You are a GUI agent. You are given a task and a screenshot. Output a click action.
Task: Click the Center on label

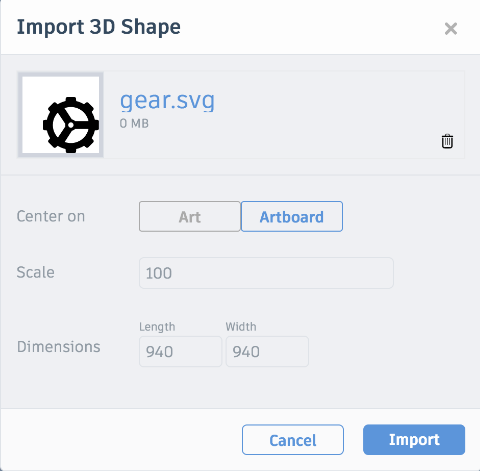click(x=51, y=216)
